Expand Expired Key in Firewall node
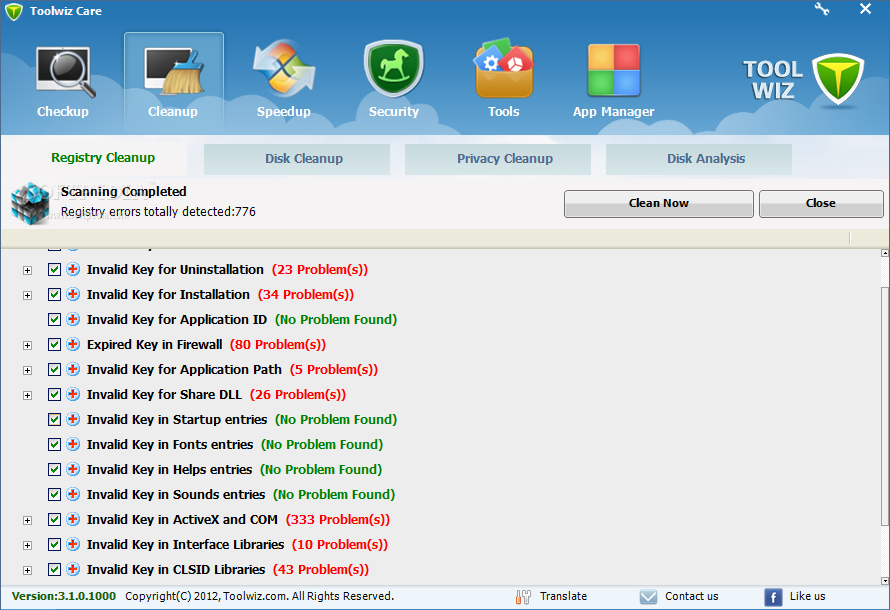The width and height of the screenshot is (890, 610). (27, 346)
